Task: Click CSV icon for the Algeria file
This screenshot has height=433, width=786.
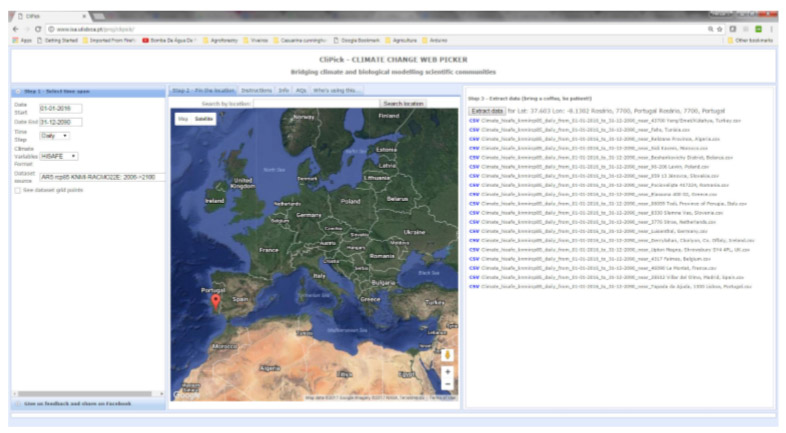Action: 474,139
